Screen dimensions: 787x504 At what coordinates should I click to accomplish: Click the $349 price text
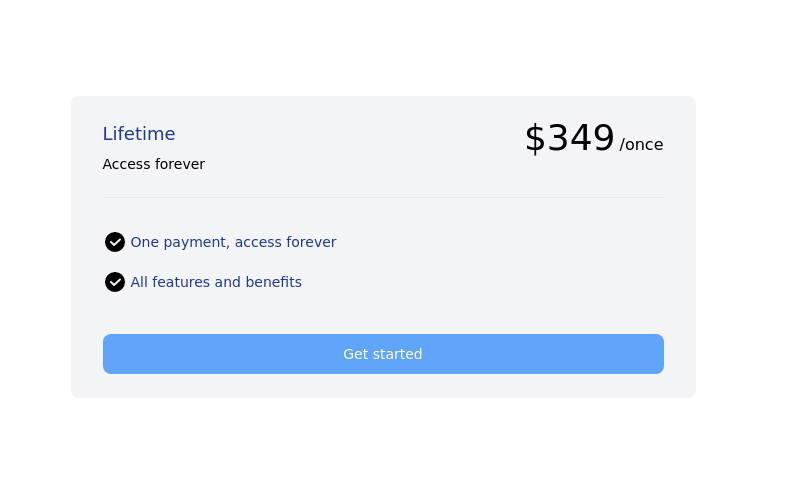click(570, 138)
